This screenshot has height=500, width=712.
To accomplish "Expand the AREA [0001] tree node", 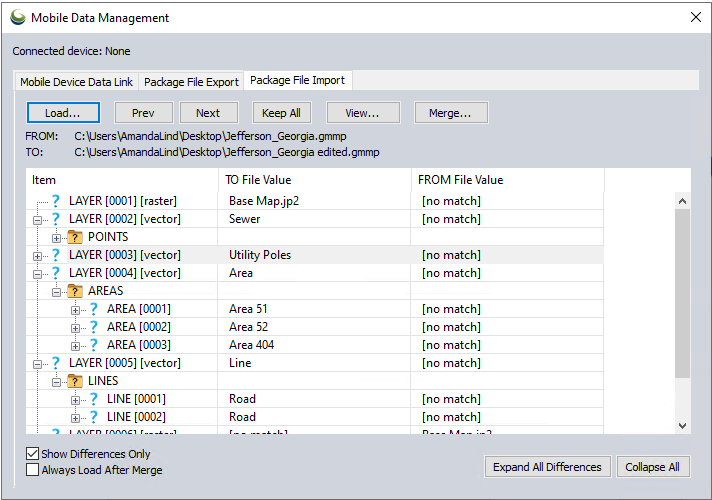I will point(76,309).
